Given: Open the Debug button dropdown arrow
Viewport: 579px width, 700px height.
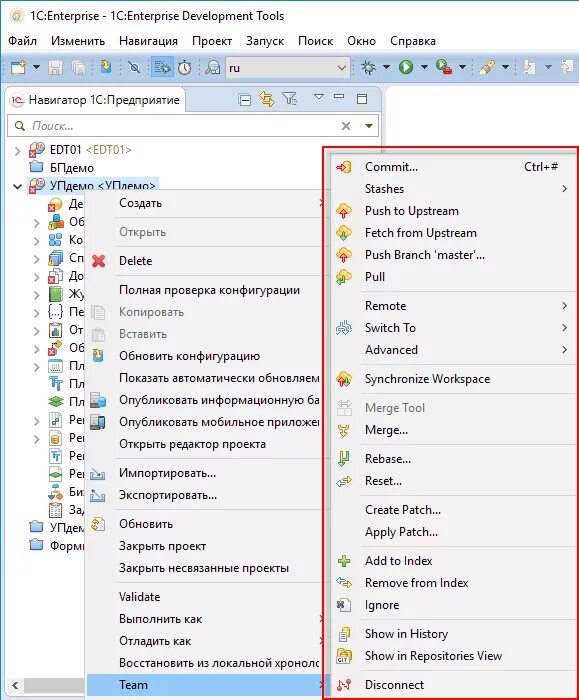Looking at the screenshot, I should click(x=386, y=67).
